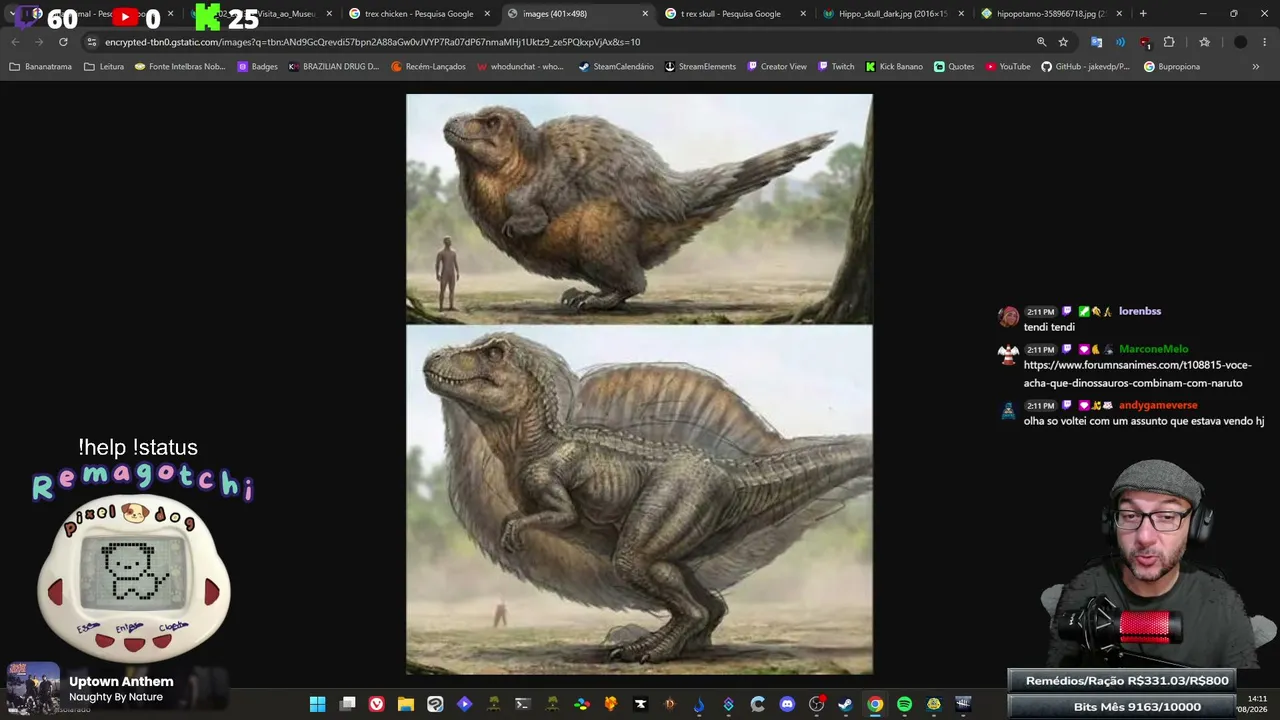Open the SteamCalendário bookmark
This screenshot has width=1280, height=720.
tap(616, 67)
